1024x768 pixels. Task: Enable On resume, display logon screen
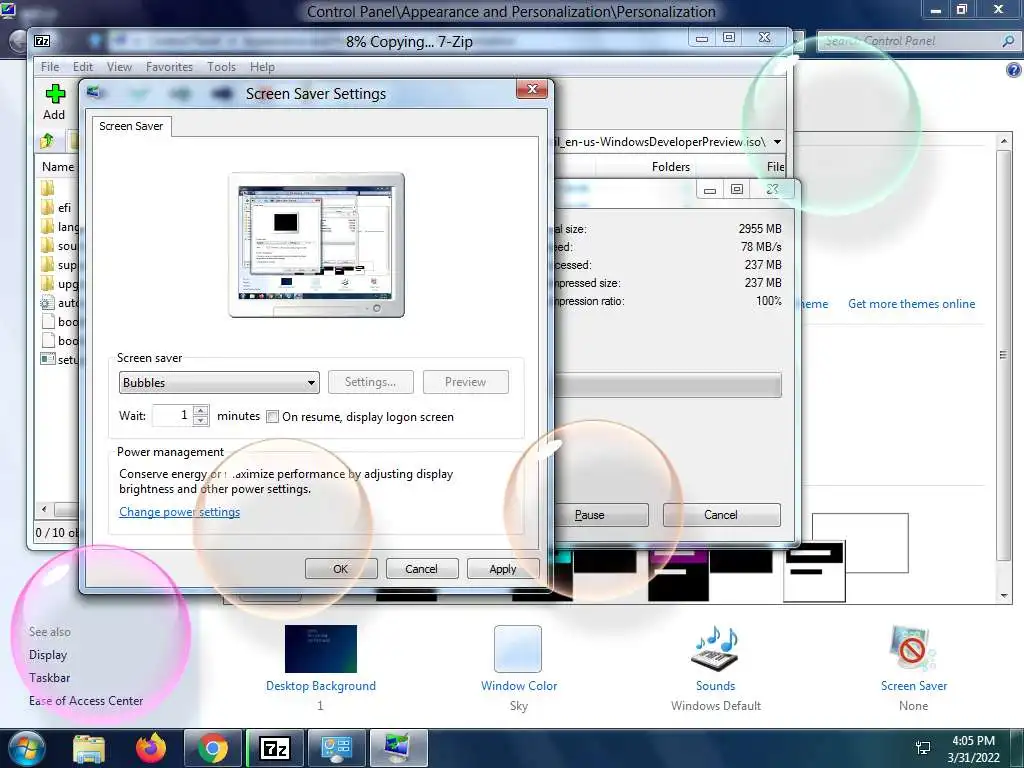point(273,417)
